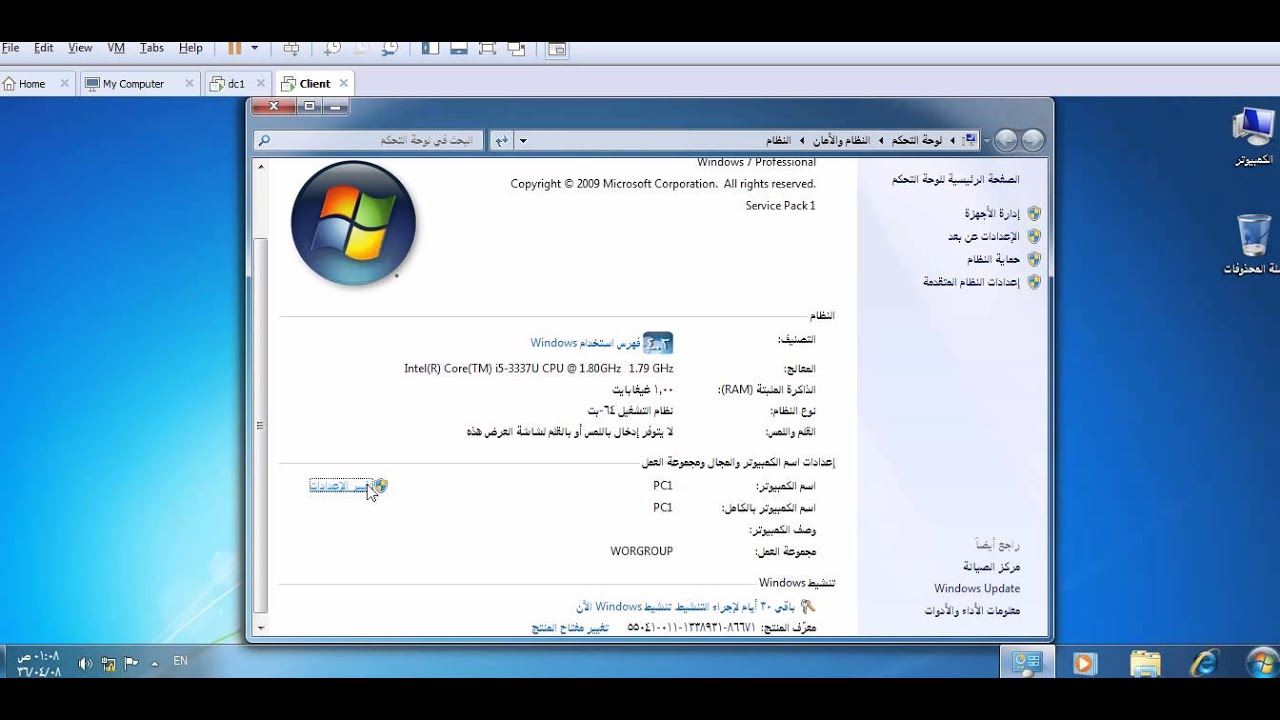Screen dimensions: 1280x720
Task: Click the Control Panel search field
Action: (x=369, y=141)
